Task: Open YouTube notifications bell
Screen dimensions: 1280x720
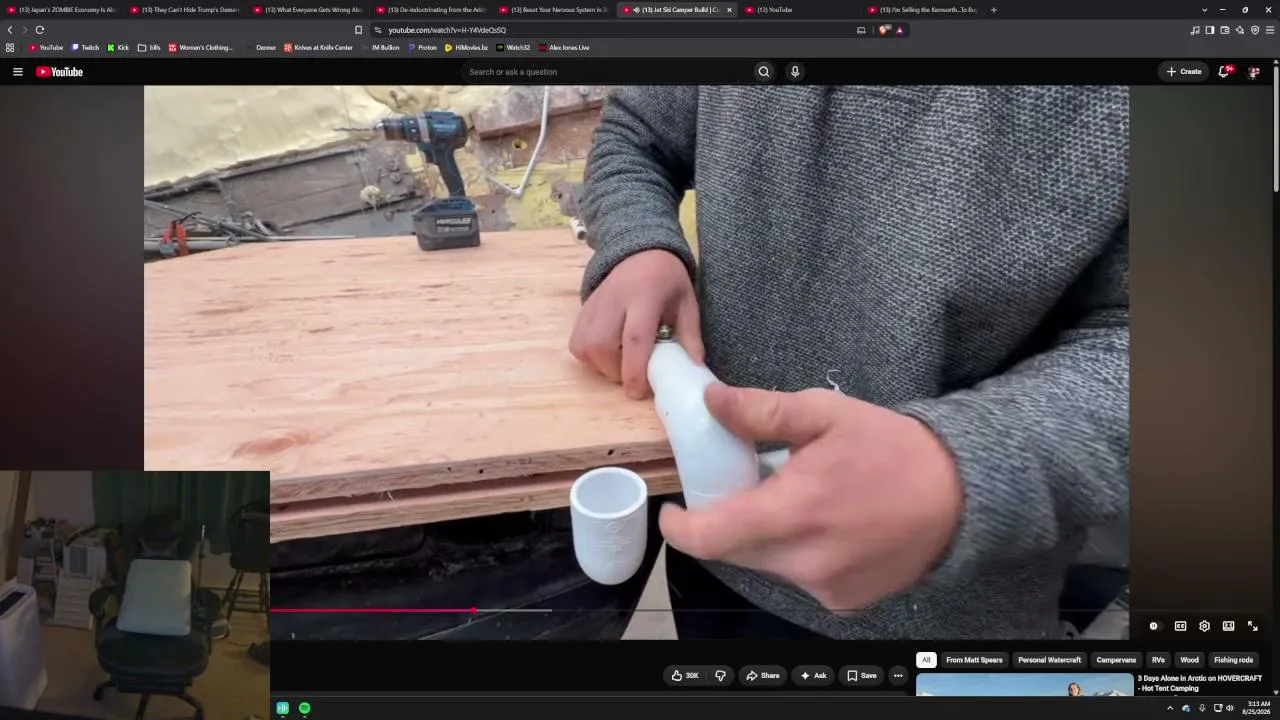Action: coord(1224,72)
